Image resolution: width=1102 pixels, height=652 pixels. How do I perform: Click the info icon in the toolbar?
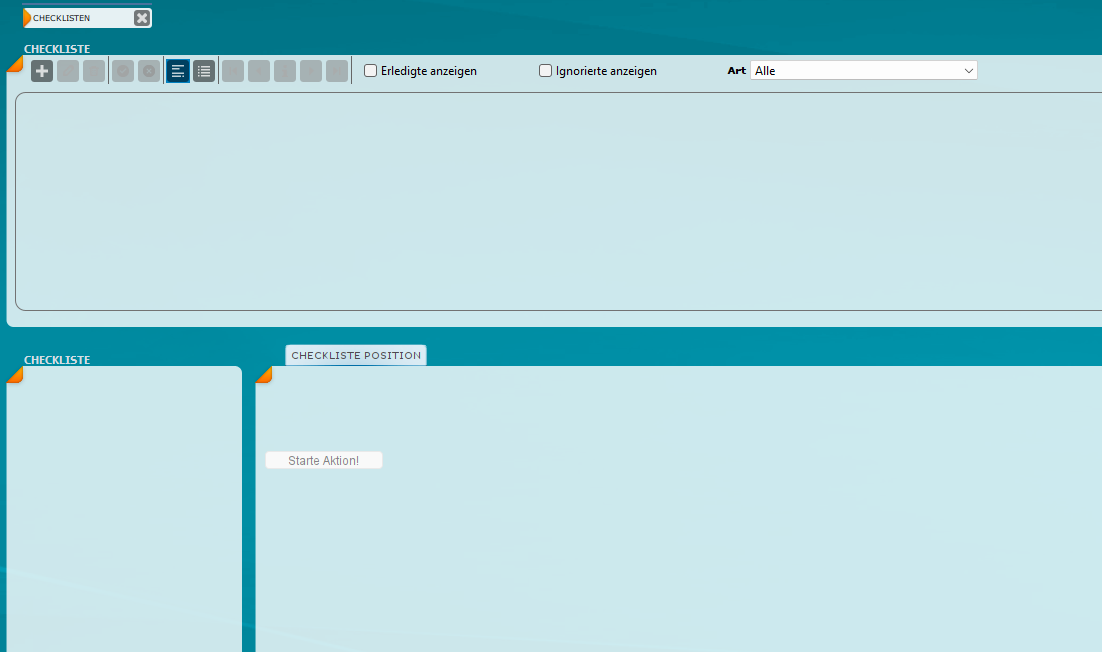[x=285, y=71]
